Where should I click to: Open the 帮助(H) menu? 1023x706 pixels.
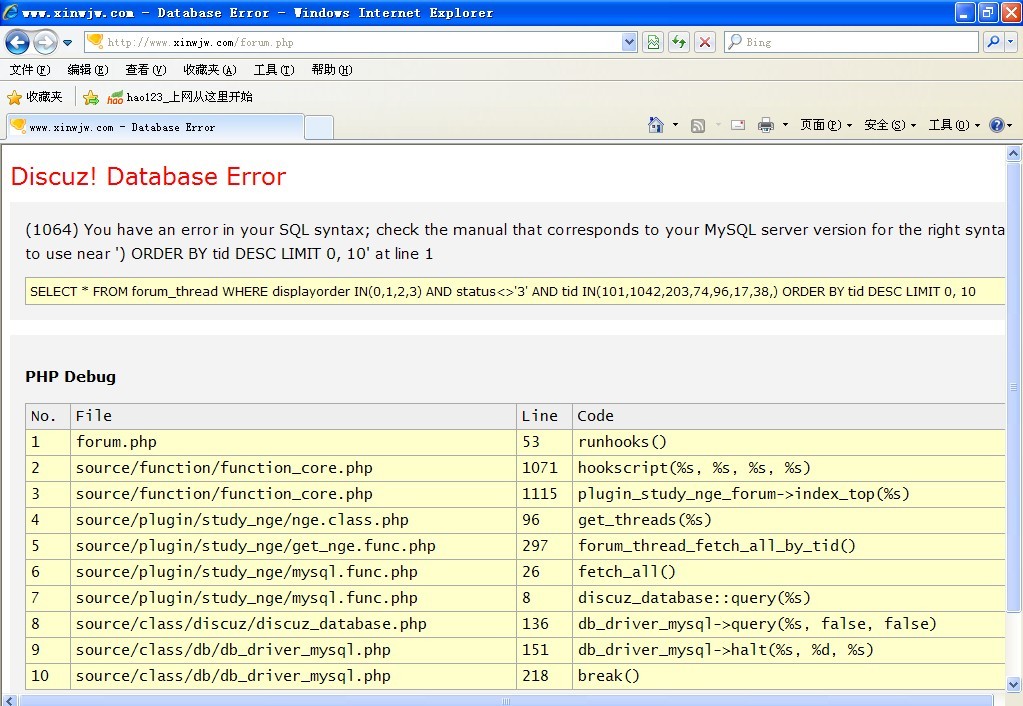pyautogui.click(x=332, y=70)
